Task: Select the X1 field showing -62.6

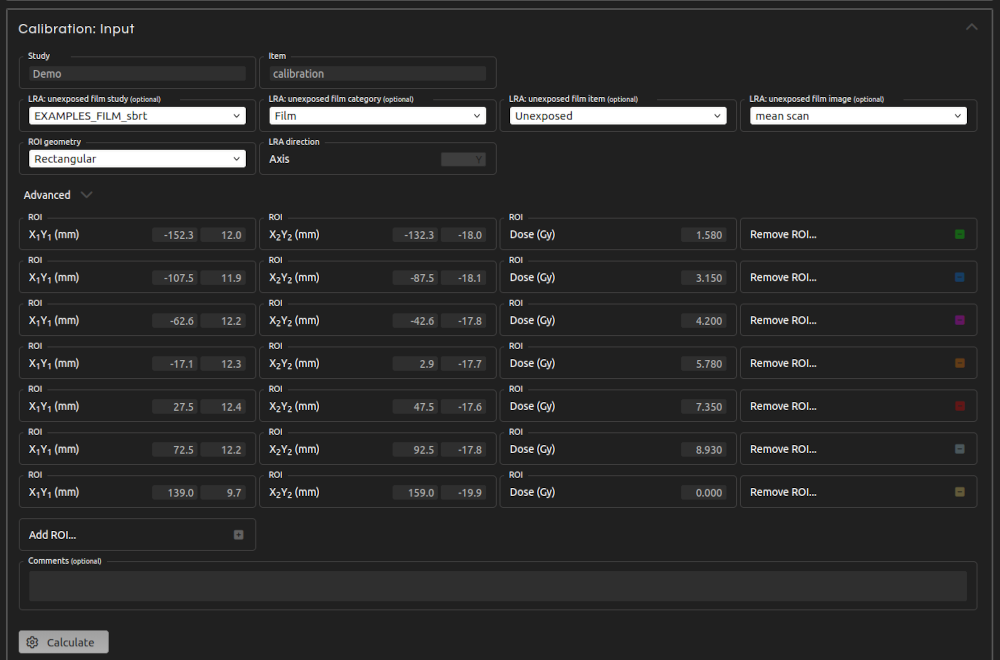Action: click(175, 321)
